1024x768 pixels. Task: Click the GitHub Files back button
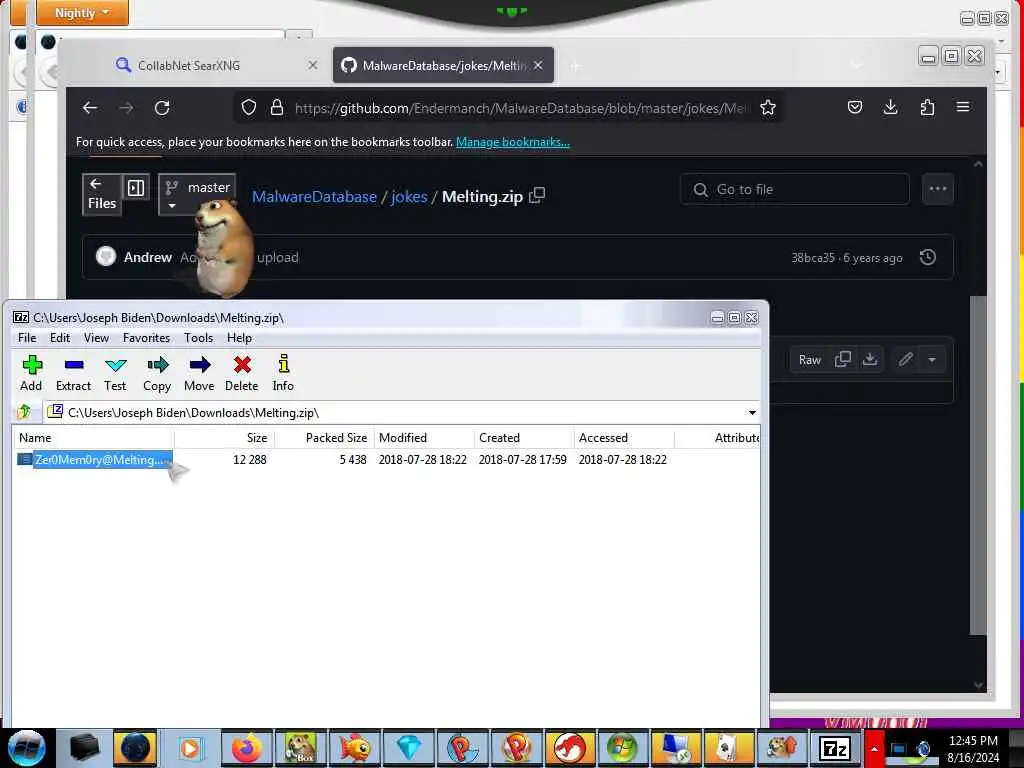[102, 194]
